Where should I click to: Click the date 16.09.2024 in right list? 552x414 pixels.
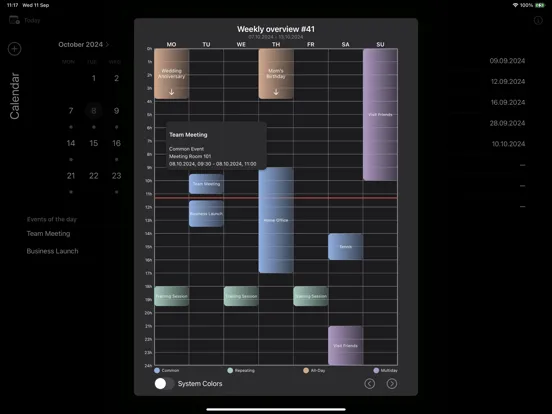point(508,102)
